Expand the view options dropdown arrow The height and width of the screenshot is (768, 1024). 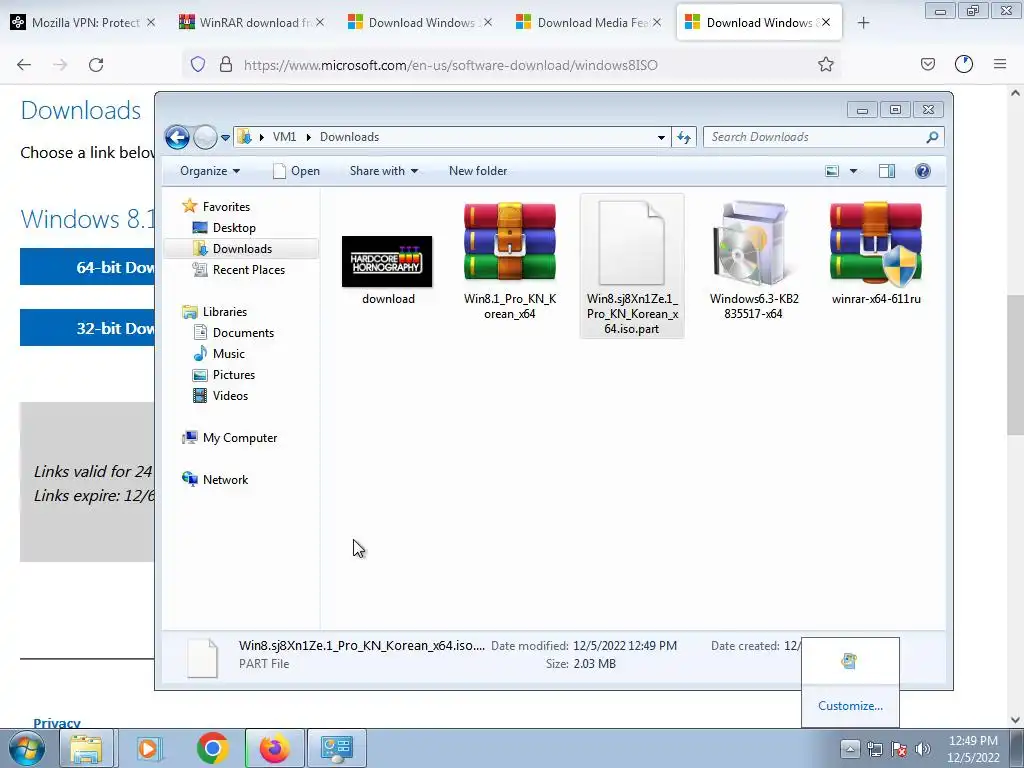tap(853, 171)
